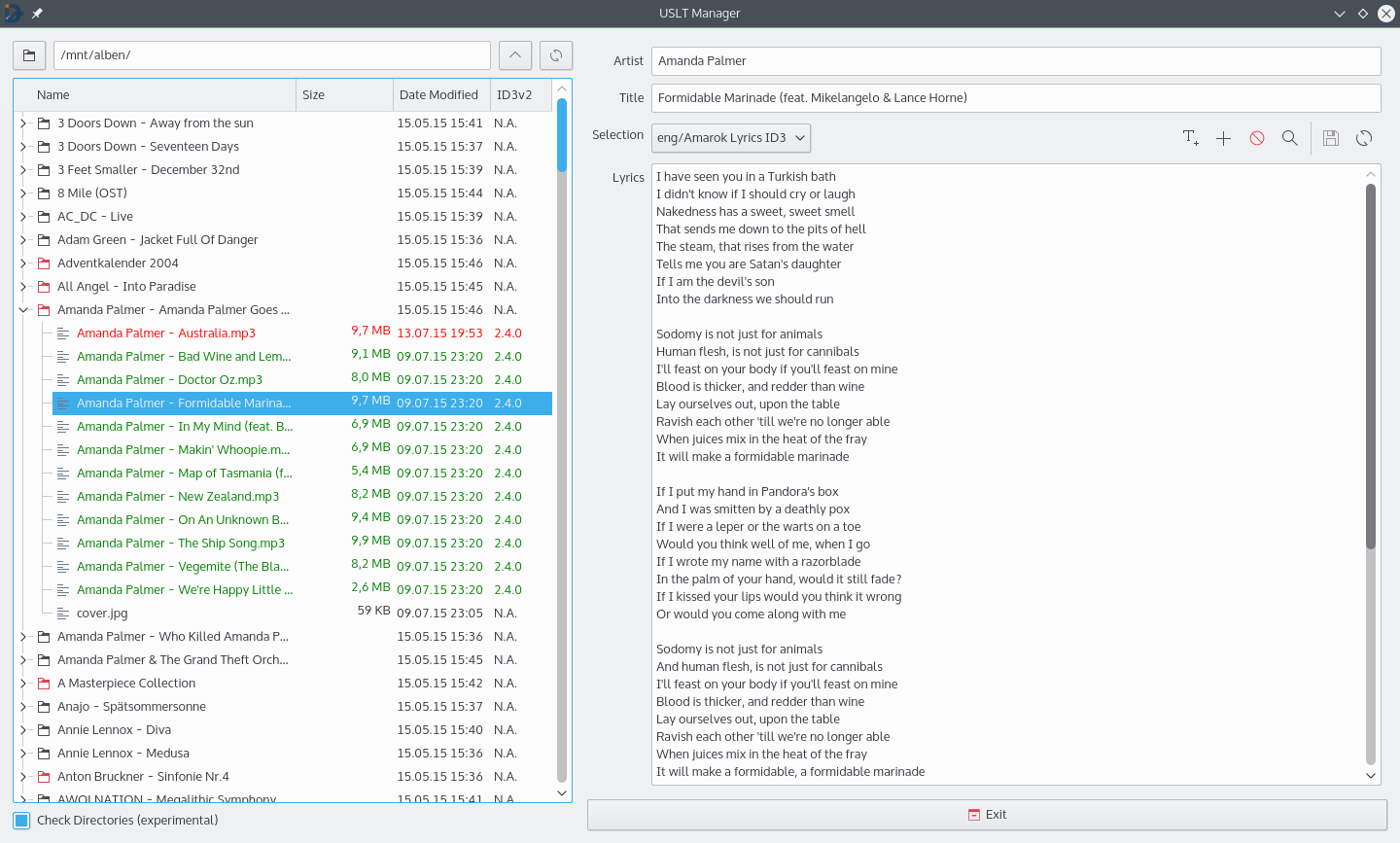Click the magnifier search lyrics icon

[x=1290, y=138]
